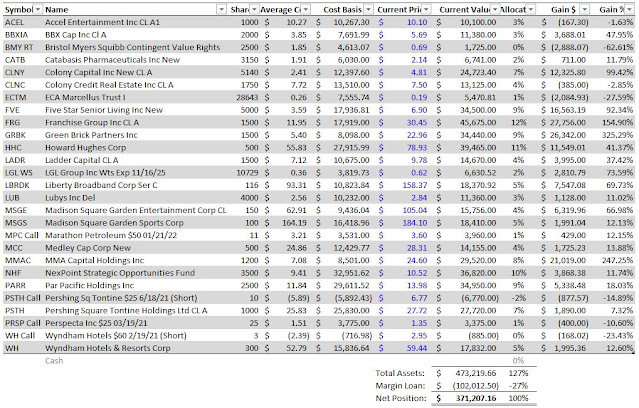Select the CLNY gain 12,325.80 cell
Viewport: 639px width, 408px height.
(x=567, y=73)
